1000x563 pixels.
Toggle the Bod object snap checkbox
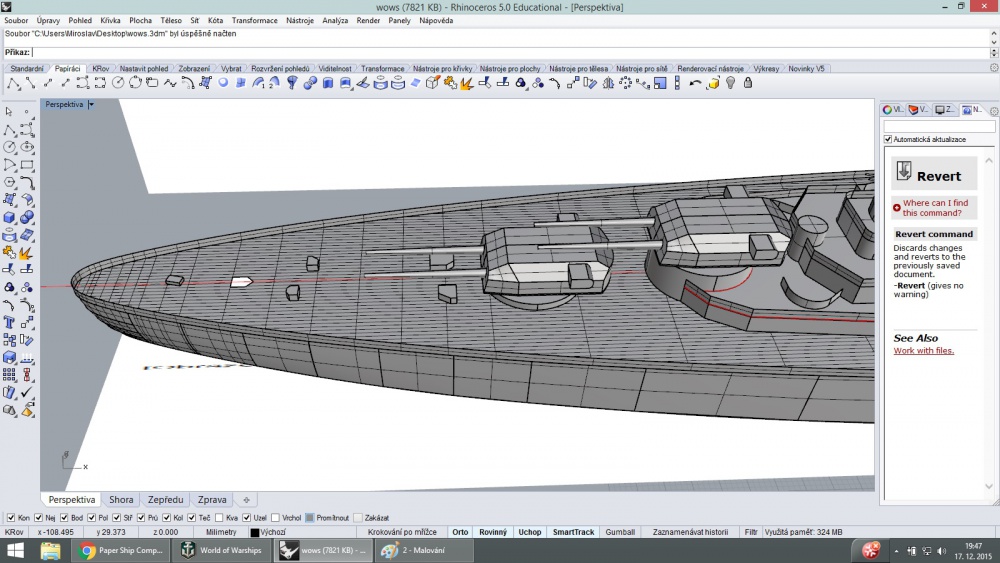click(64, 518)
